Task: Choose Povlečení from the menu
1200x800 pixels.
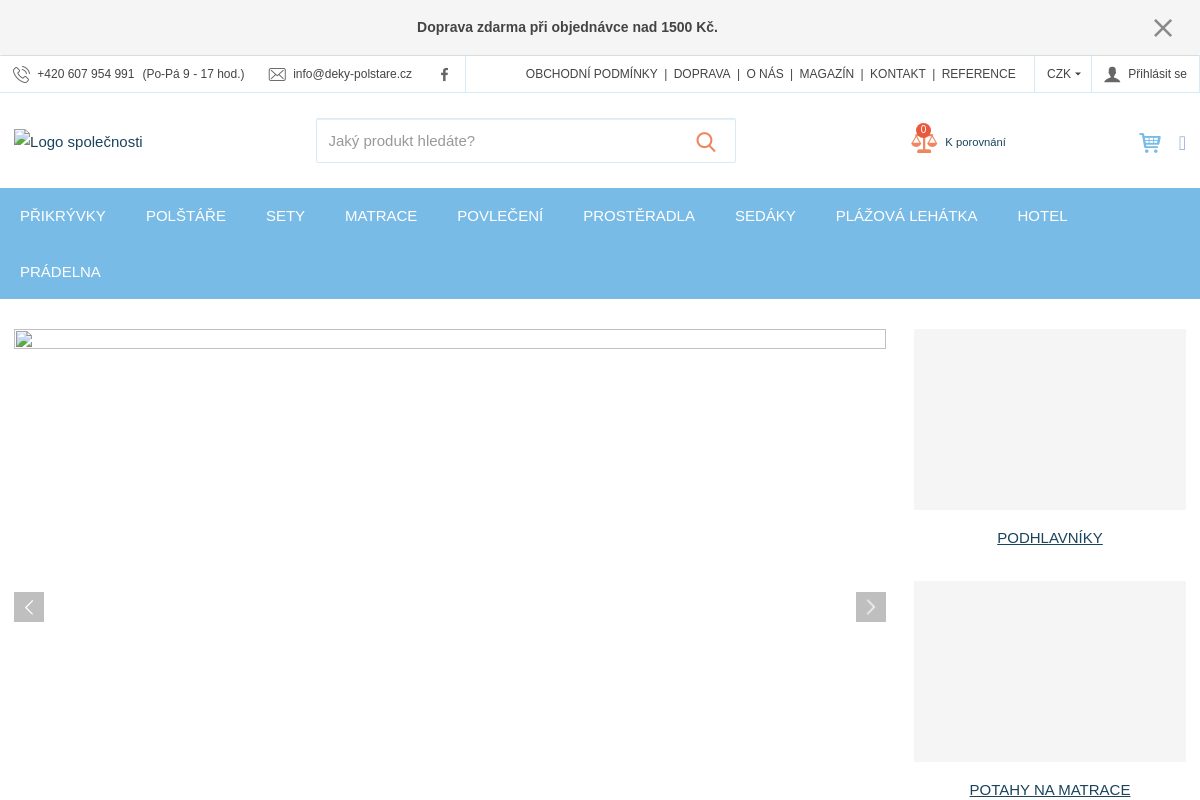Action: (500, 216)
